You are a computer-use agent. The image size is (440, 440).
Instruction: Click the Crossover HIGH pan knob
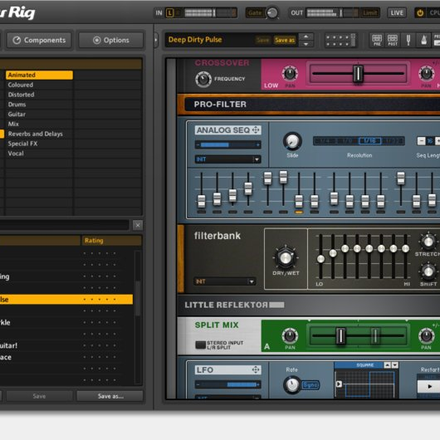point(426,74)
